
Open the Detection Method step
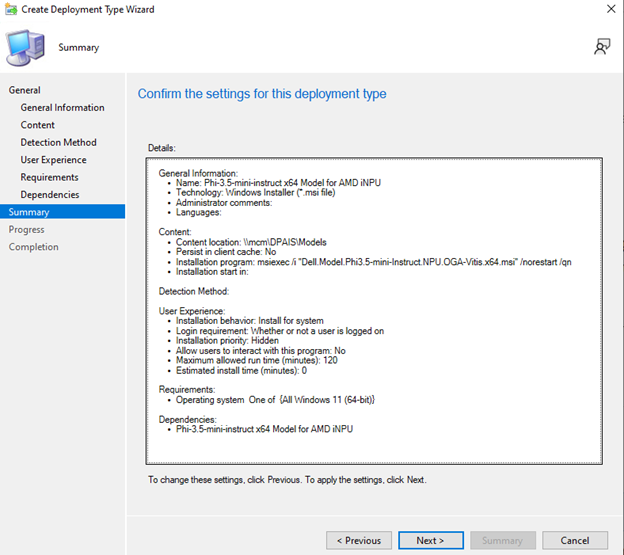click(x=58, y=142)
